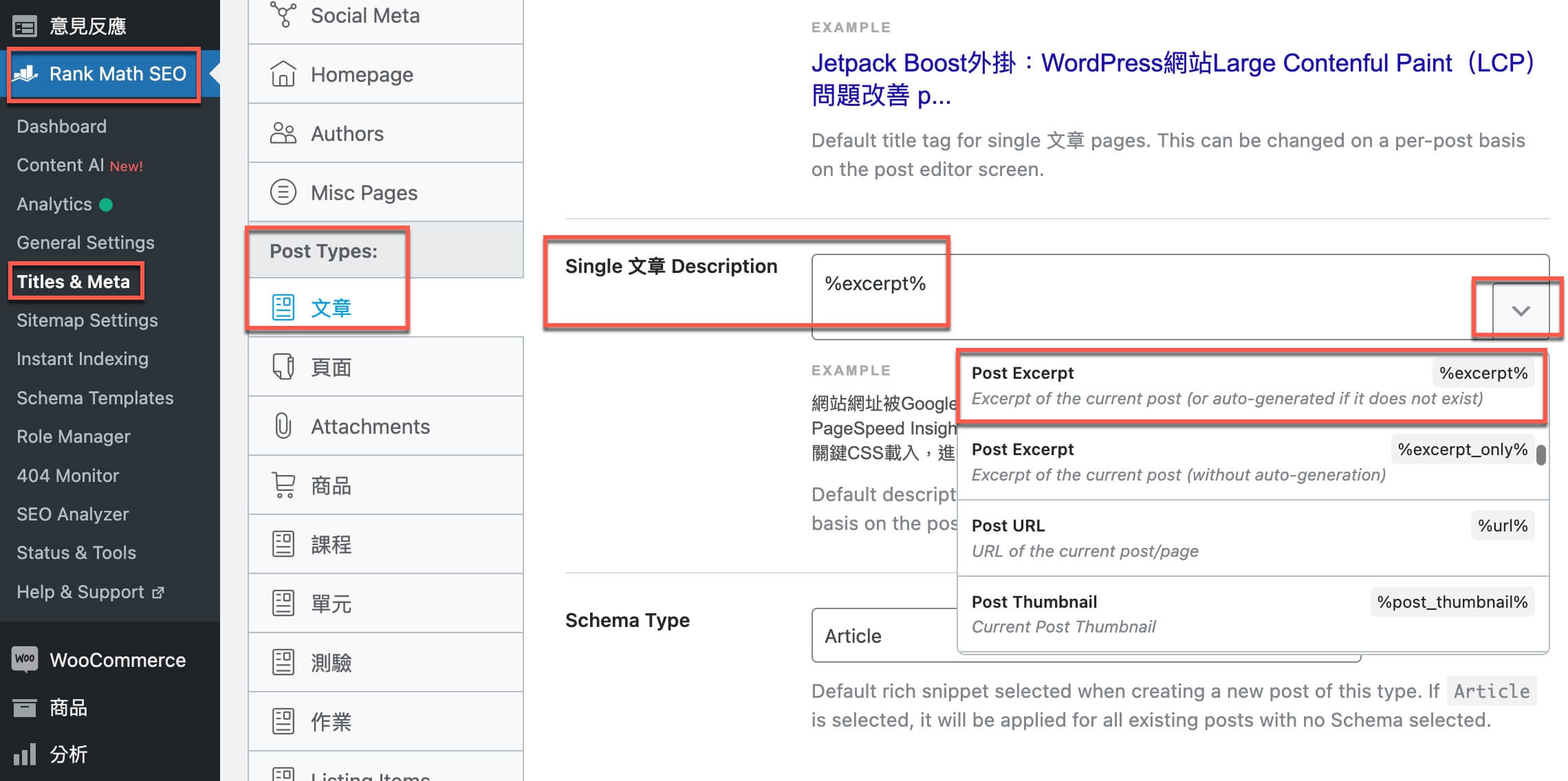The height and width of the screenshot is (781, 1568).
Task: Click the 文章 post type icon
Action: 283,307
